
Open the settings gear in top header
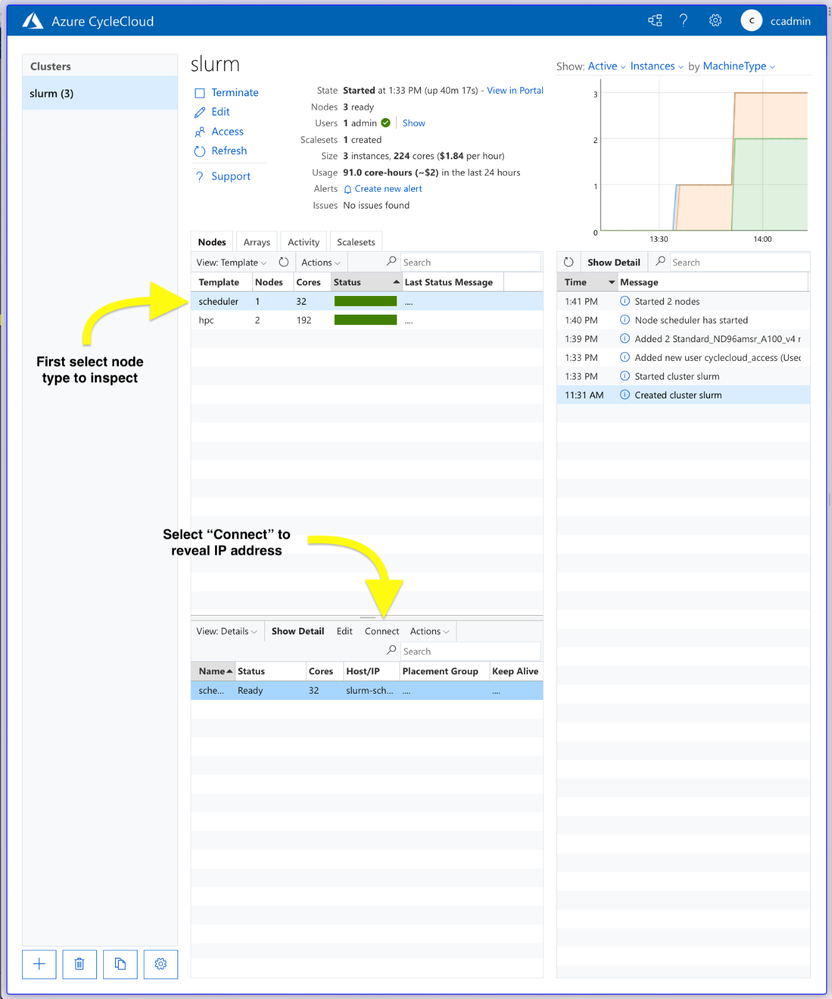point(715,20)
